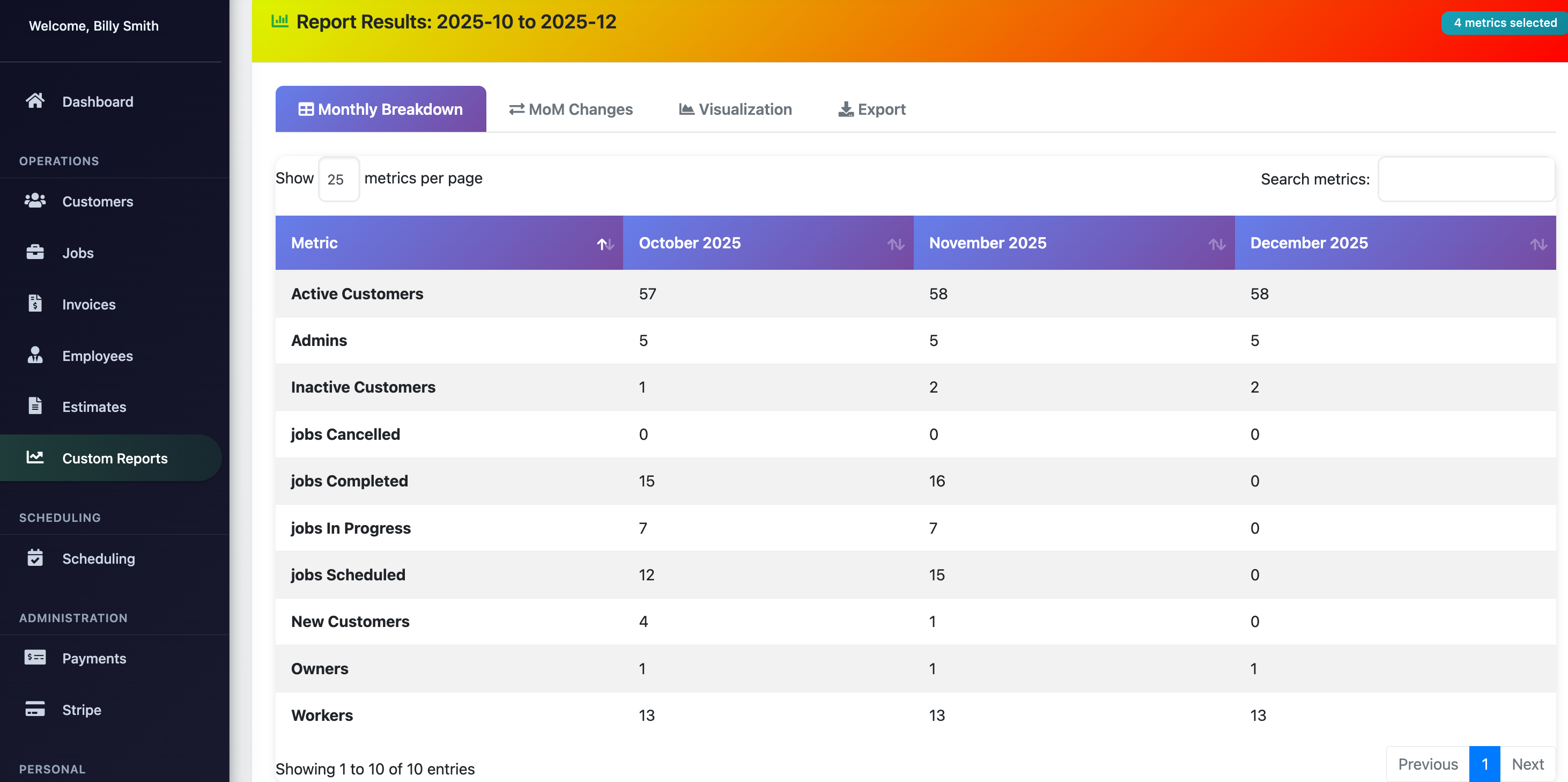Select Custom Reports via the chart icon
Image resolution: width=1568 pixels, height=782 pixels.
[35, 458]
